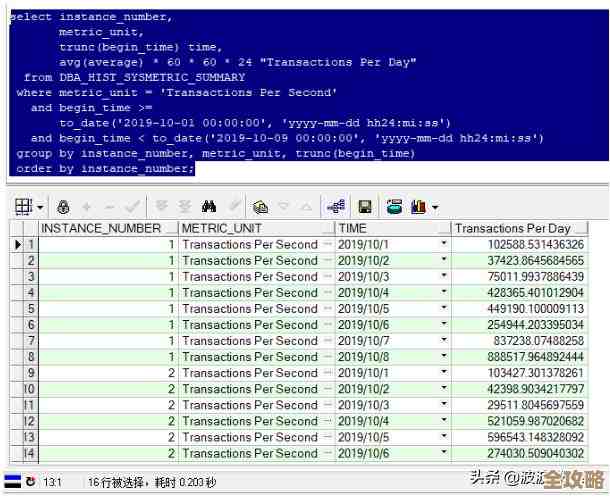
Task: Toggle the padlock edit data icon
Action: [x=63, y=207]
